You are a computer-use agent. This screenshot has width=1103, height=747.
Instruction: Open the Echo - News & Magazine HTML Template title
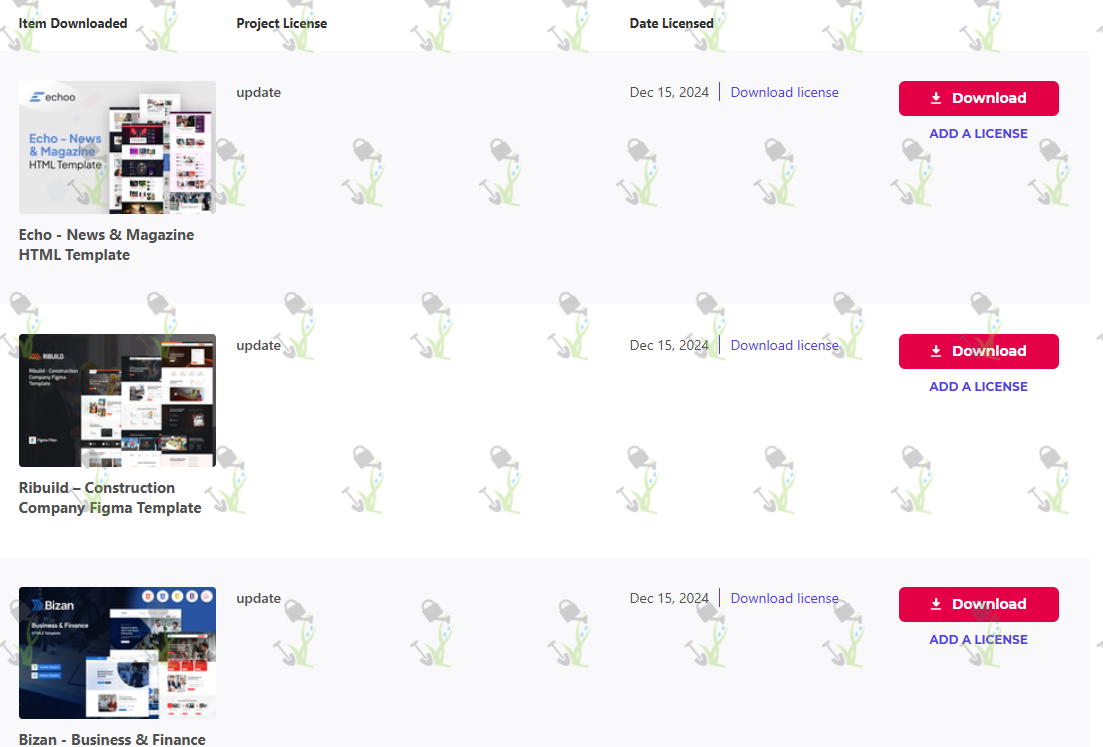pos(106,245)
